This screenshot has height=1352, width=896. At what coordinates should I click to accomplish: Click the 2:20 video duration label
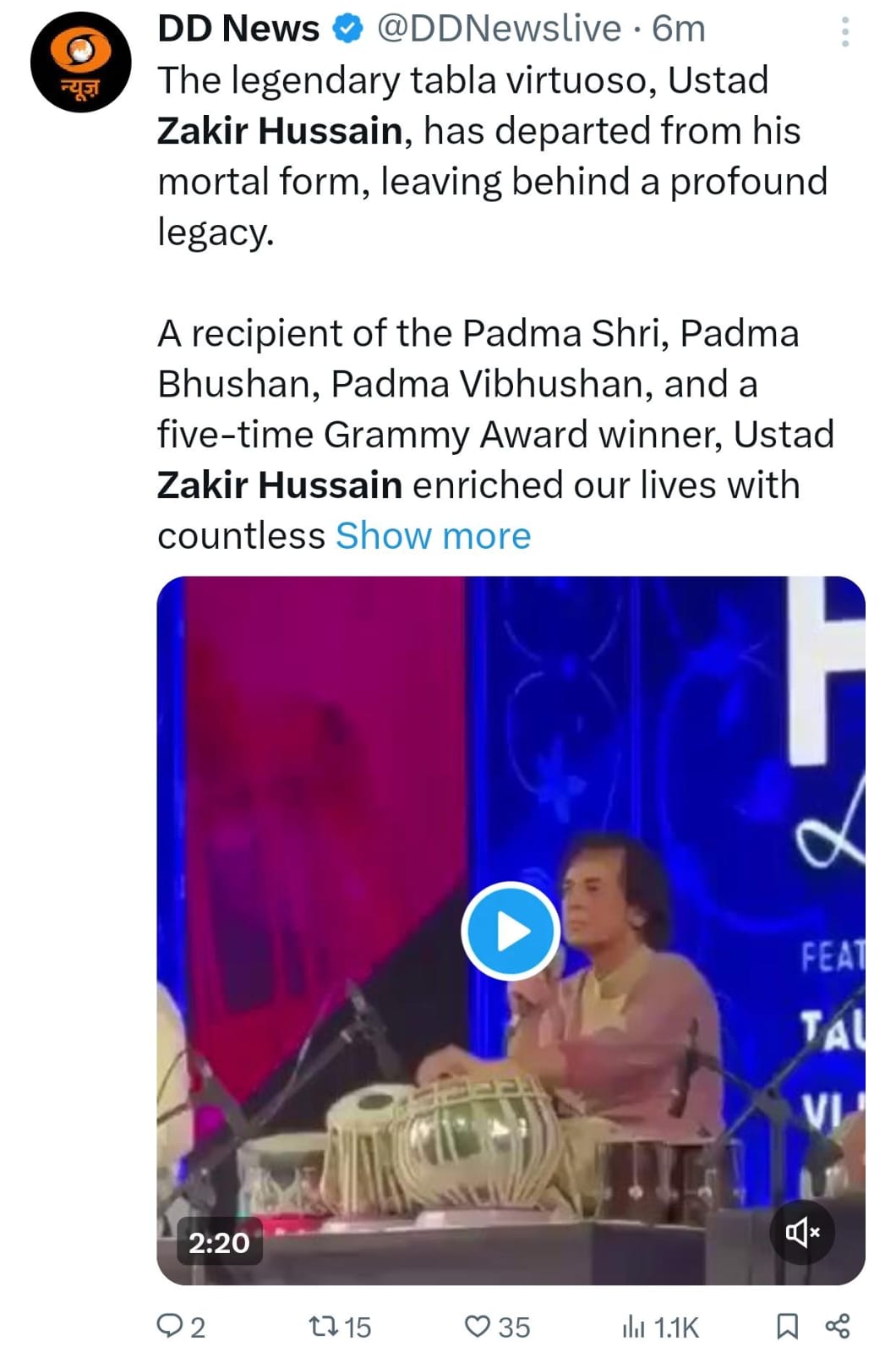point(219,1242)
